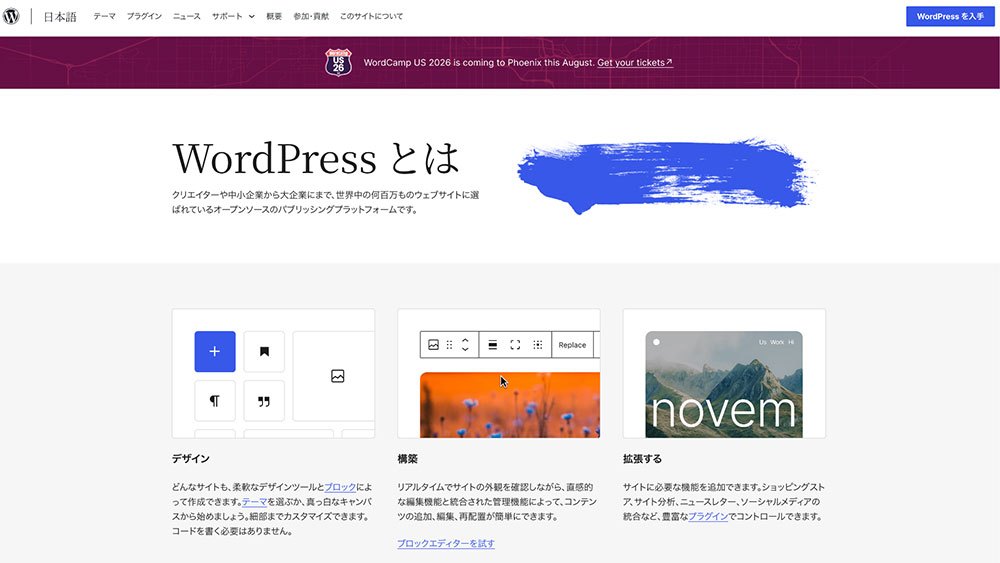This screenshot has height=563, width=1000.
Task: Click the blue brush stroke graphic
Action: point(666,175)
